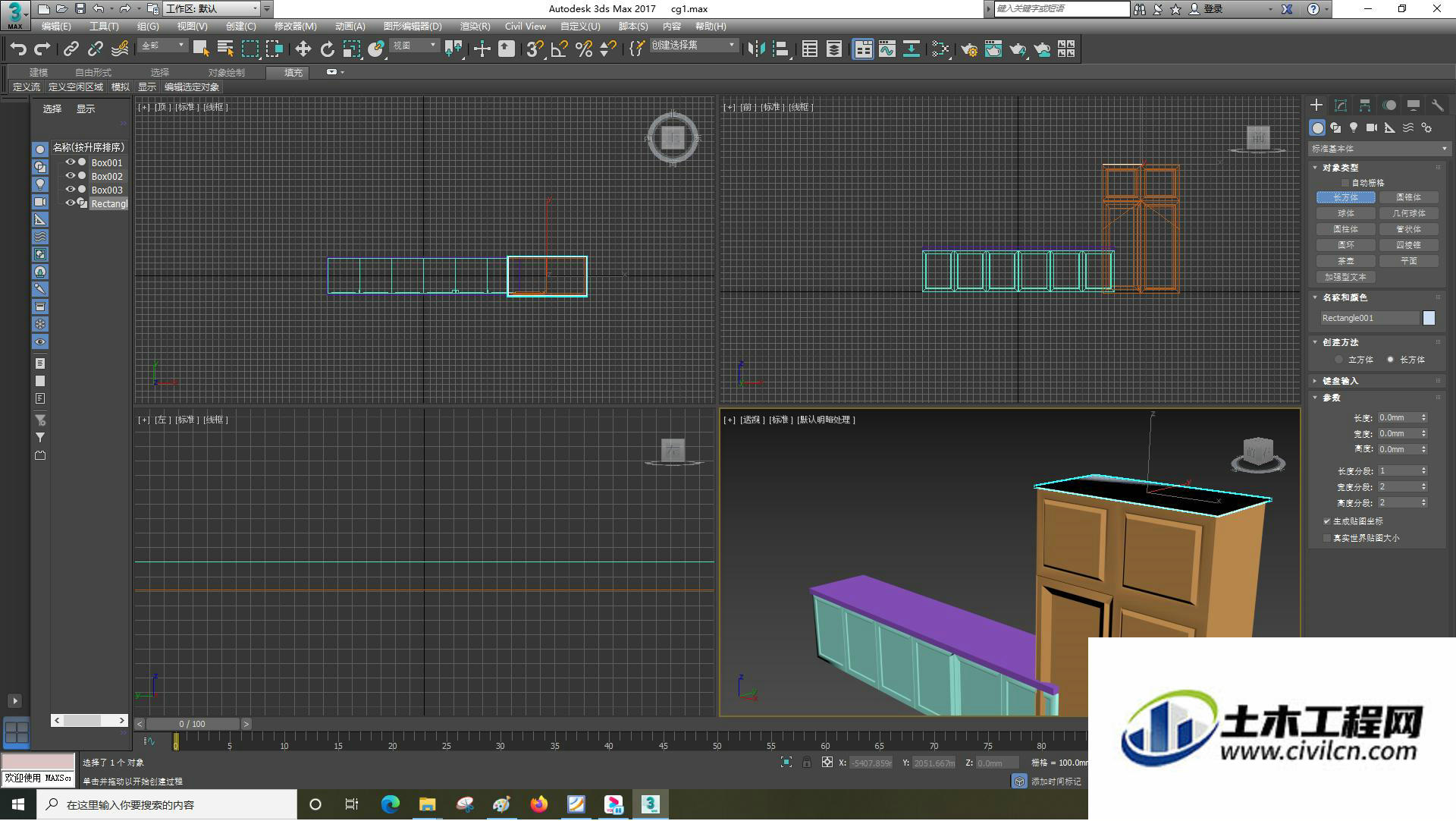Uncheck 生成贴图坐标 checkbox
This screenshot has width=1456, height=821.
pyautogui.click(x=1327, y=521)
